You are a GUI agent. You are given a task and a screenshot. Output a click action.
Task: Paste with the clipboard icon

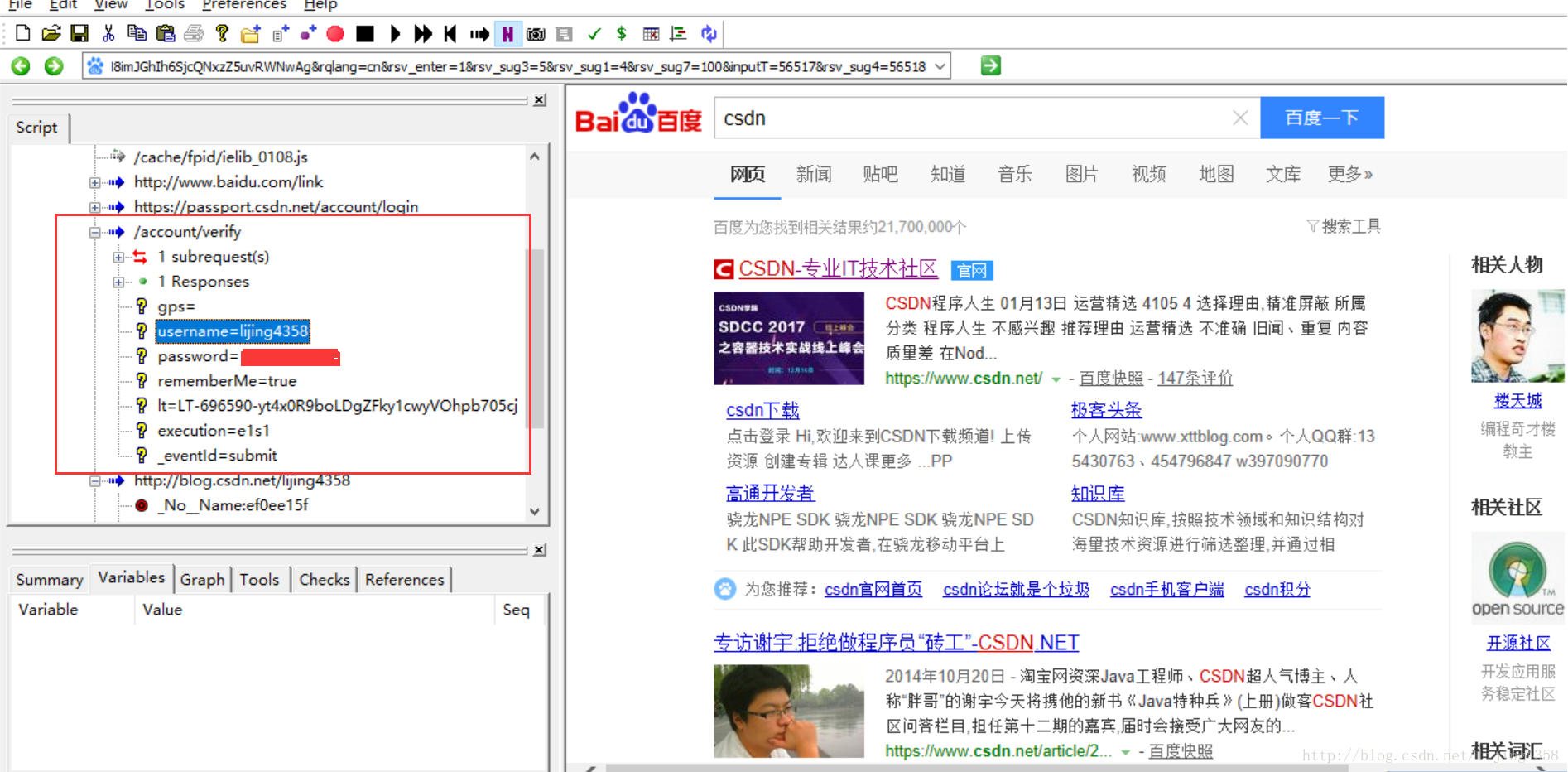pos(166,33)
